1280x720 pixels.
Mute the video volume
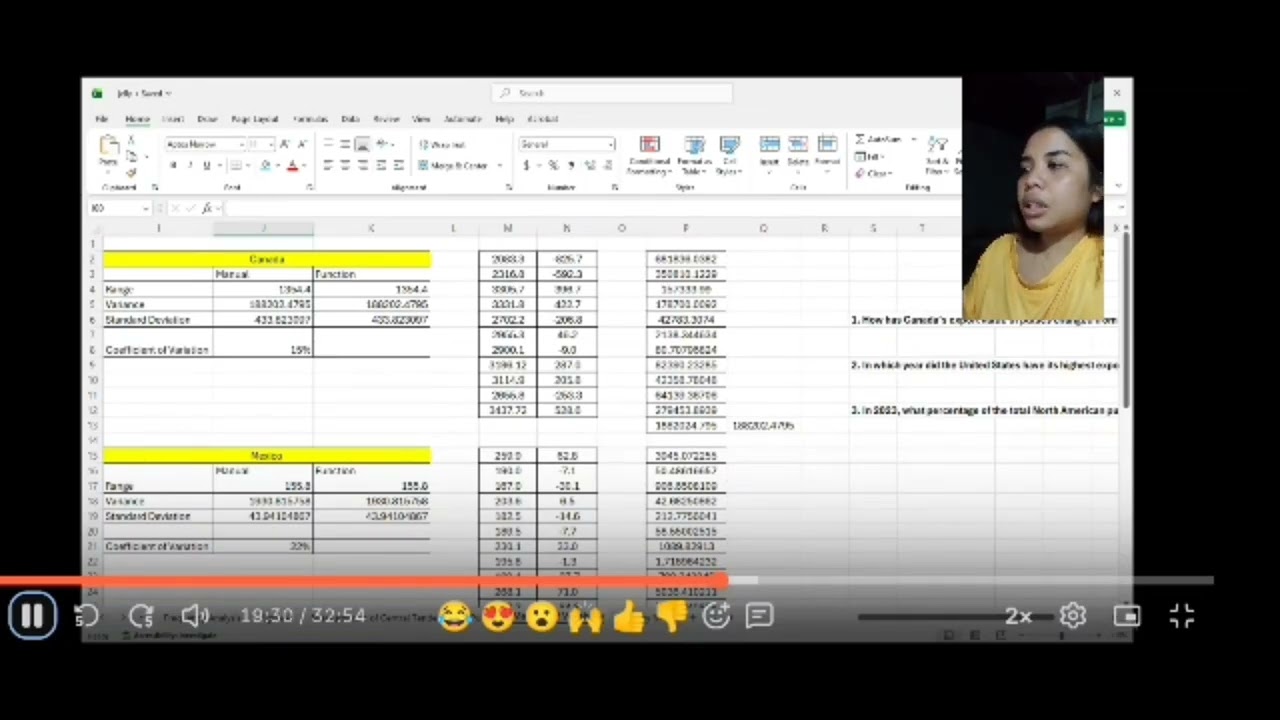(x=195, y=616)
